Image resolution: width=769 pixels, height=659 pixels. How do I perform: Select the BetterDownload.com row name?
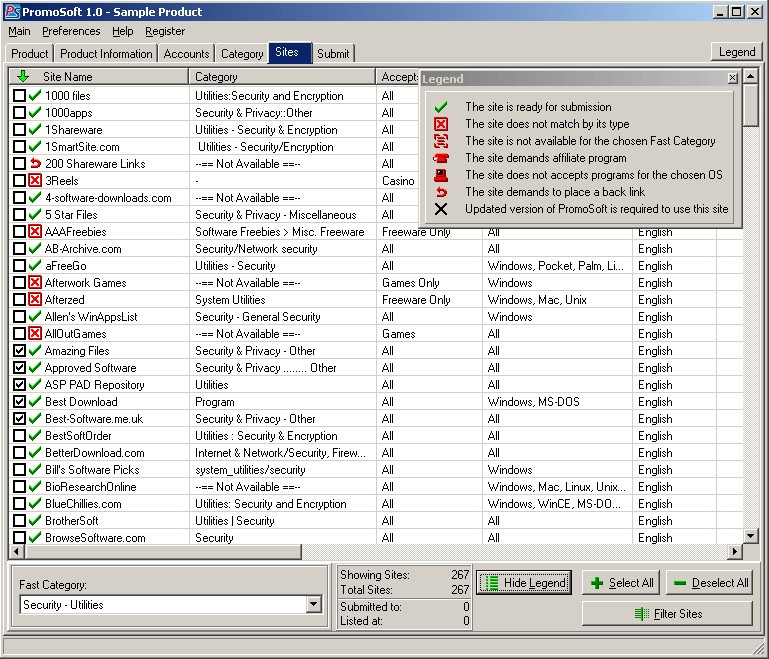95,453
